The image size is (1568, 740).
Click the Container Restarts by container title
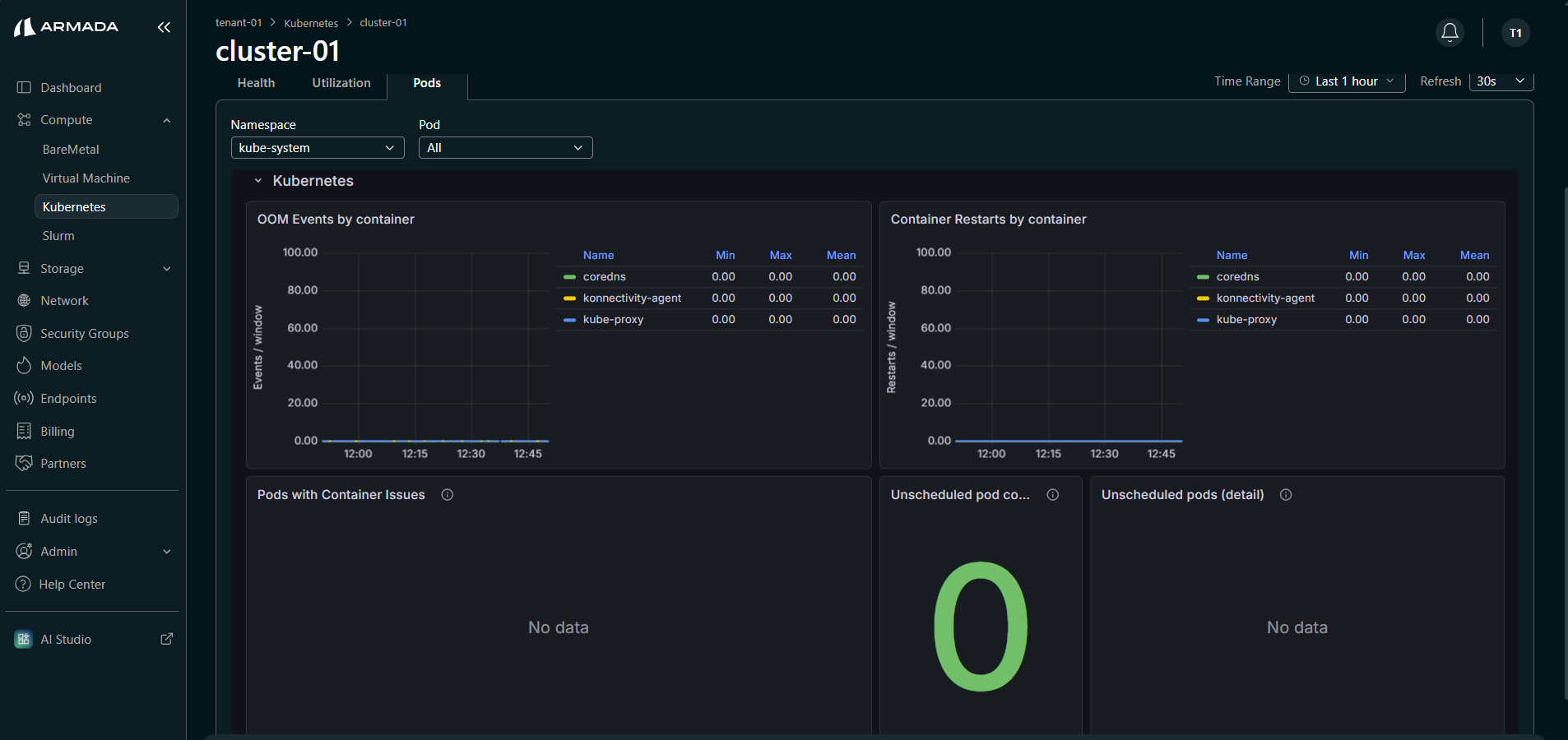coord(988,220)
